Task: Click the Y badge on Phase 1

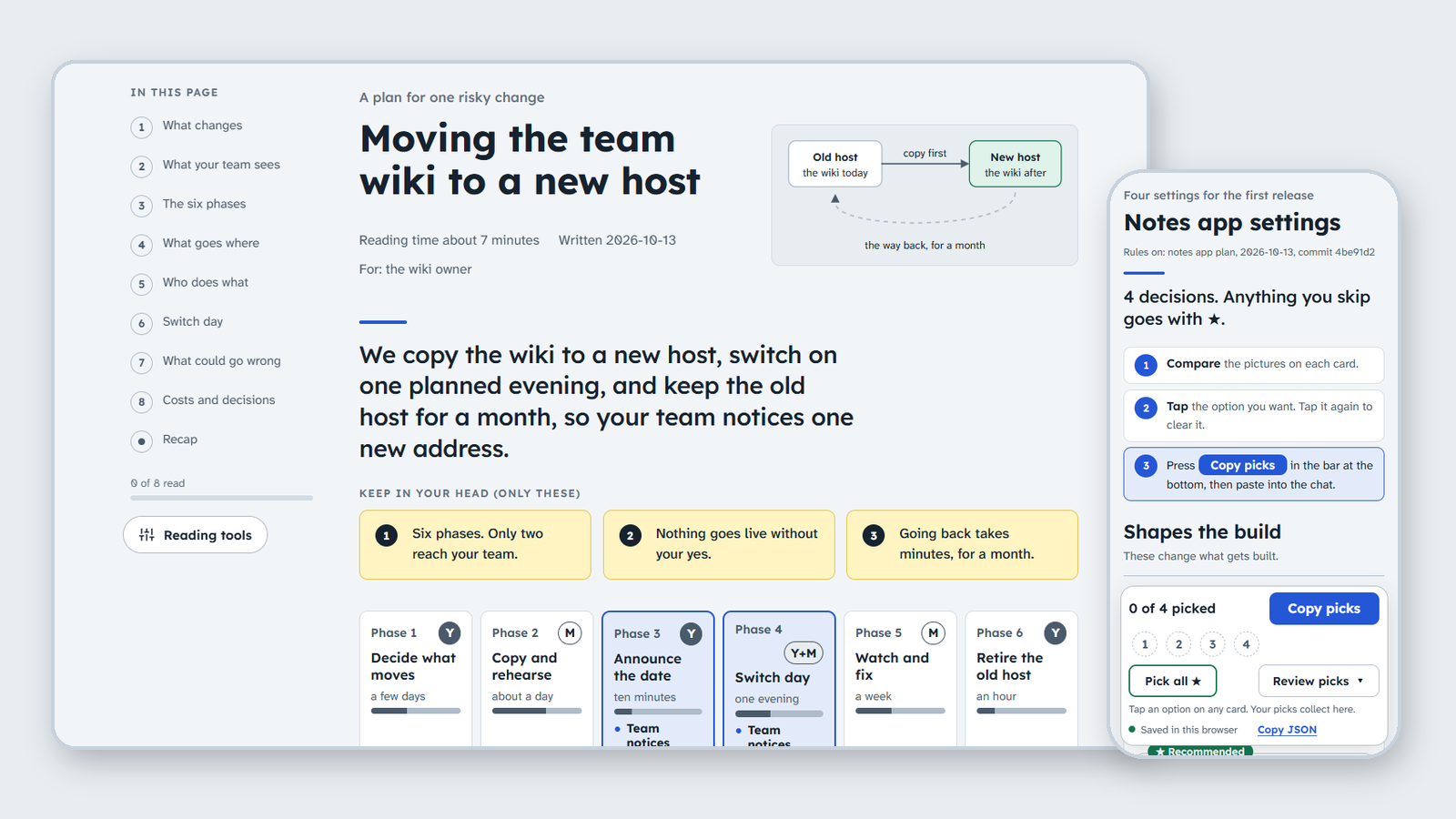Action: 449,632
